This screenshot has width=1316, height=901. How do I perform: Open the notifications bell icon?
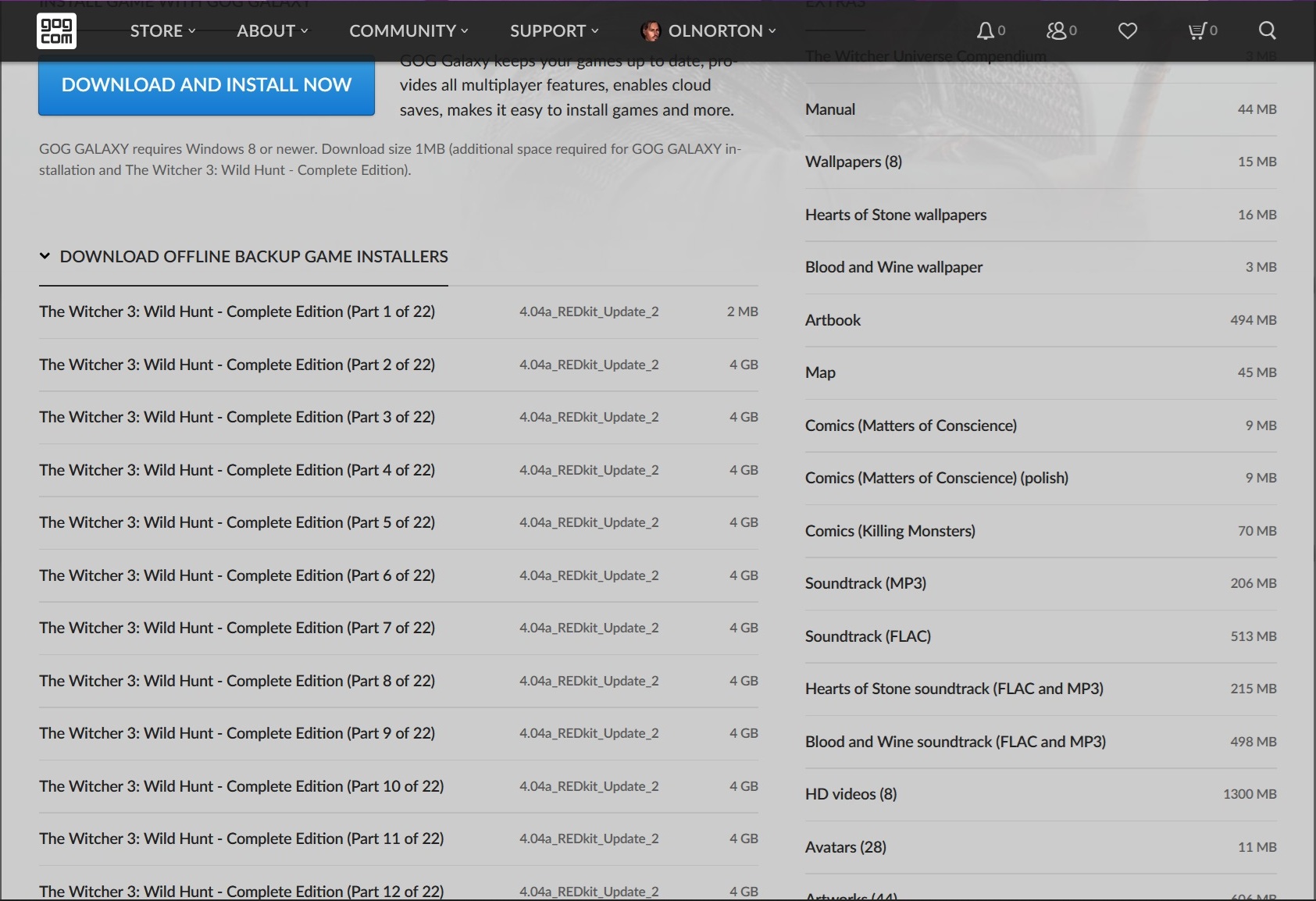pos(986,30)
